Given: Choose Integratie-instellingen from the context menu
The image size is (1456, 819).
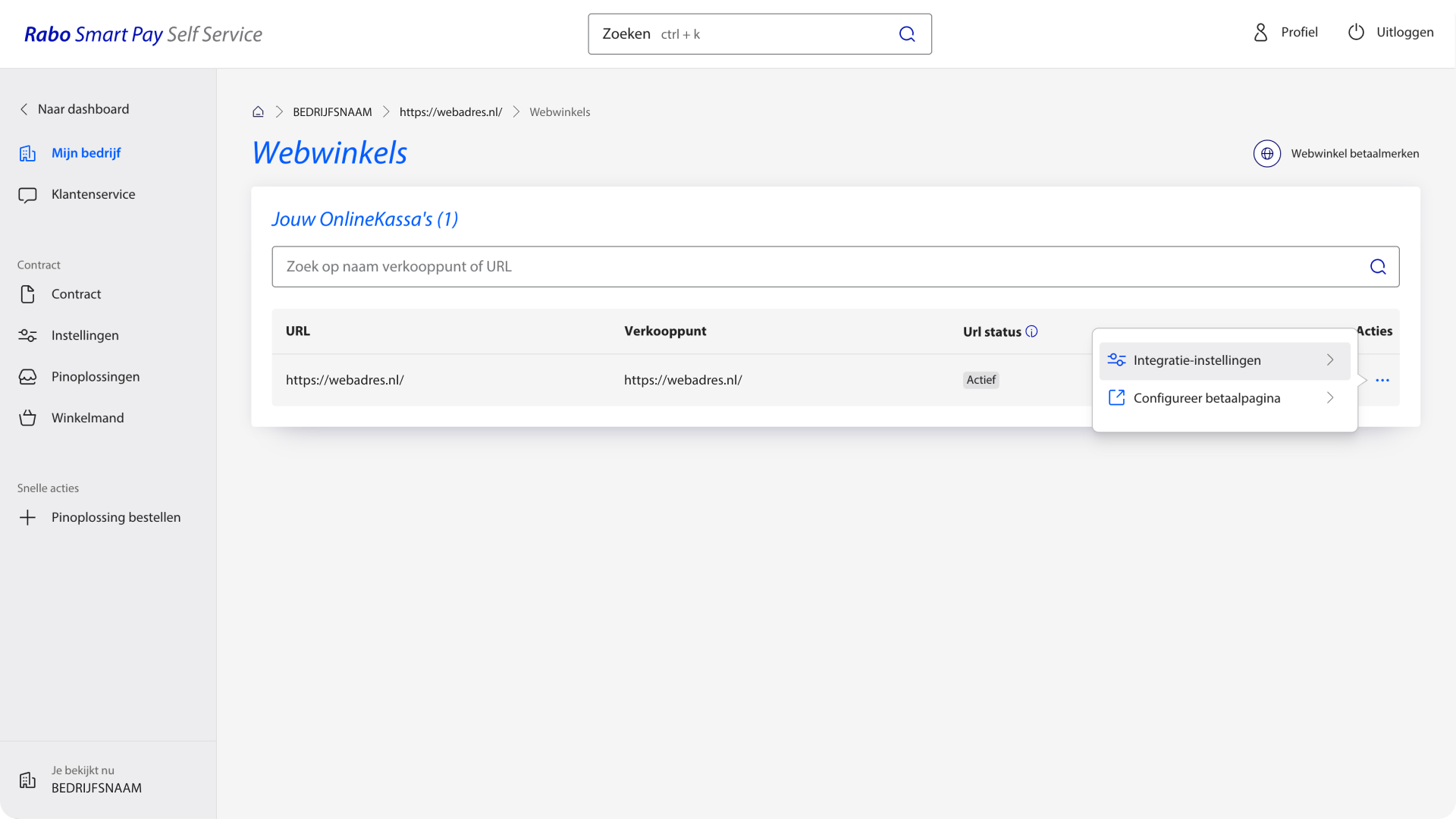Looking at the screenshot, I should point(1197,360).
